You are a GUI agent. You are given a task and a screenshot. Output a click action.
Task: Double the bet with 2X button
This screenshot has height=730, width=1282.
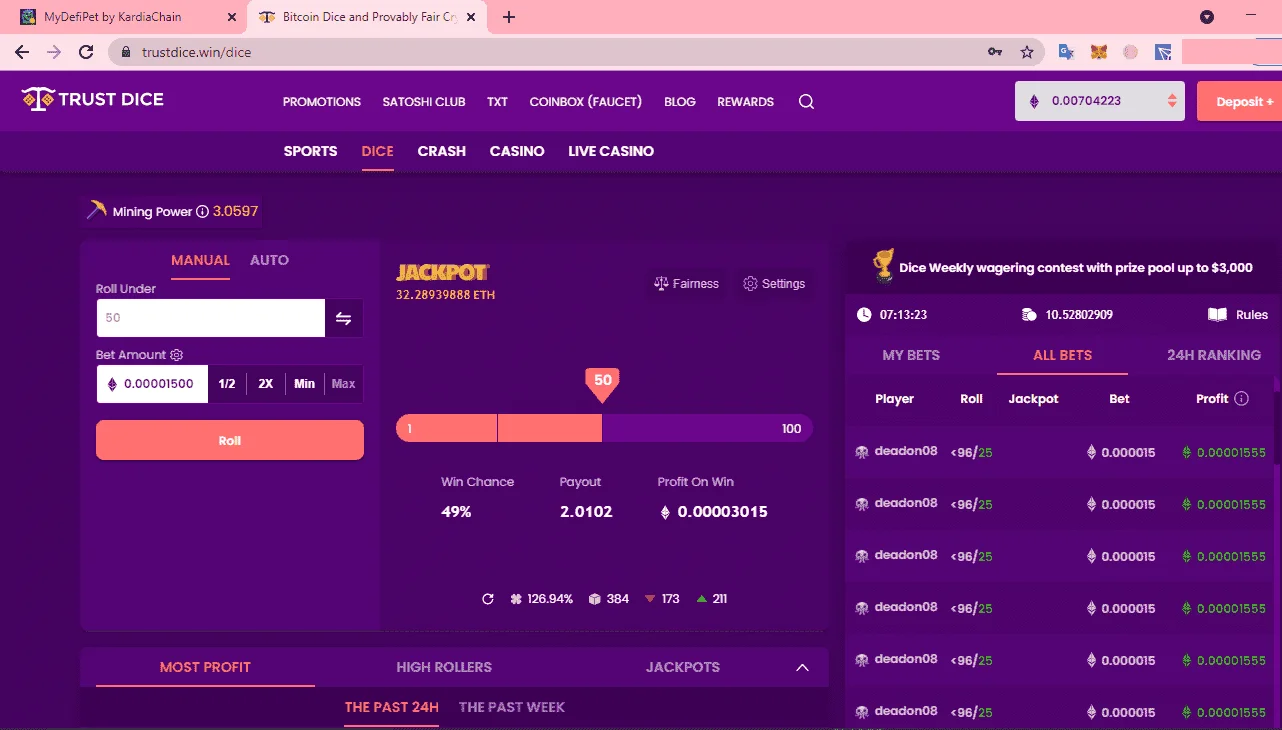266,384
